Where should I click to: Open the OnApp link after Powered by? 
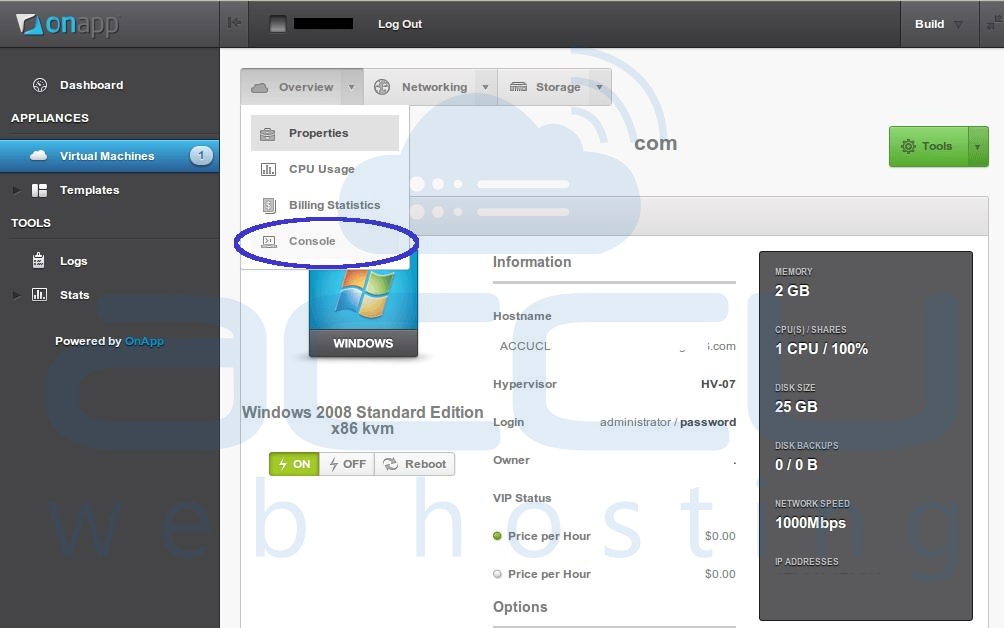pos(144,341)
